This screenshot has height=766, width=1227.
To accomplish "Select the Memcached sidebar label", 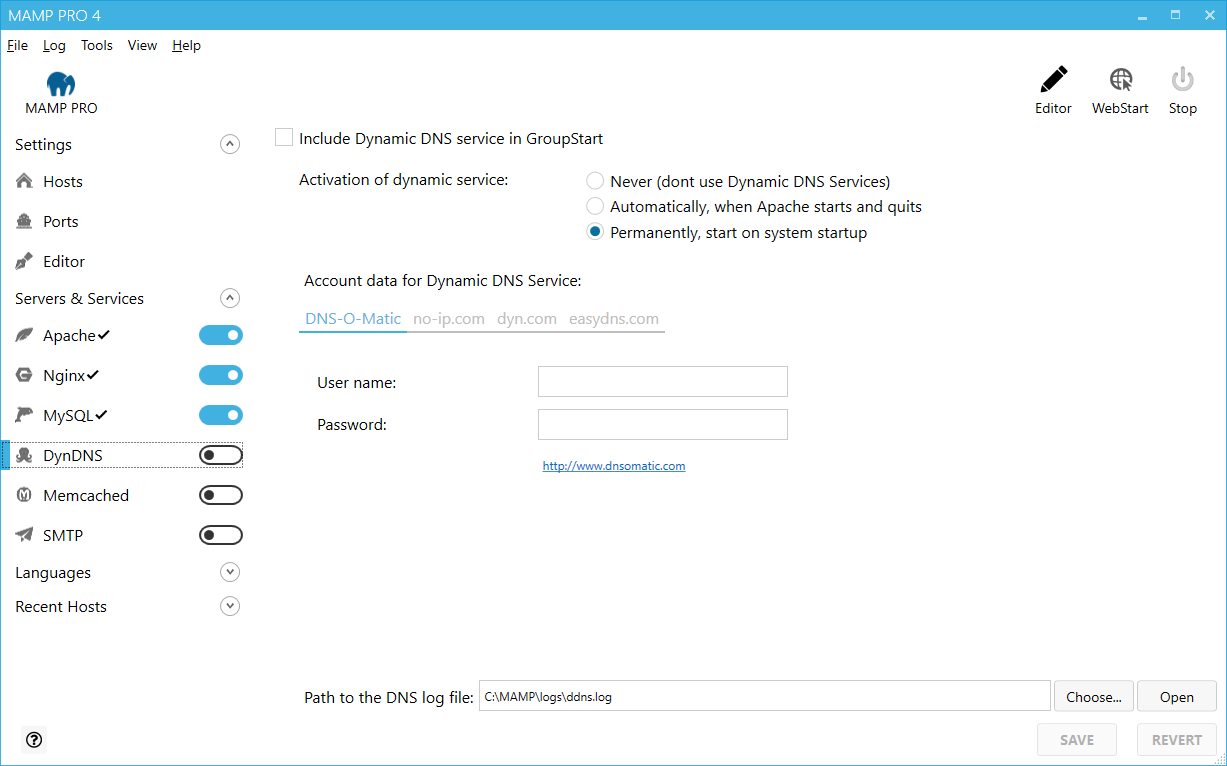I will point(86,495).
